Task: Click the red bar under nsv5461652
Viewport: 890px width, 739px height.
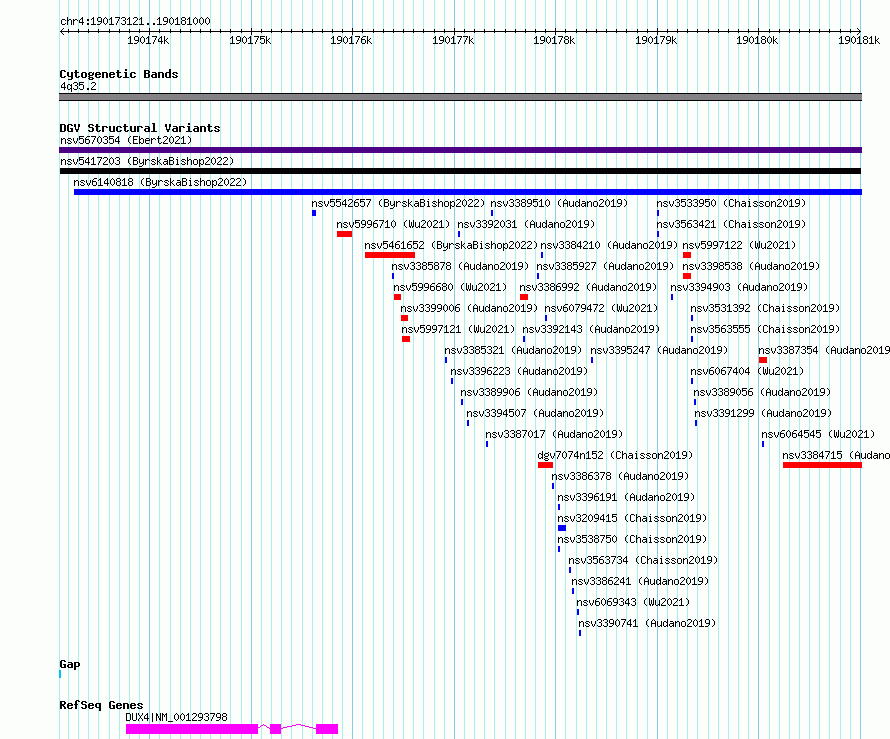Action: coord(390,255)
